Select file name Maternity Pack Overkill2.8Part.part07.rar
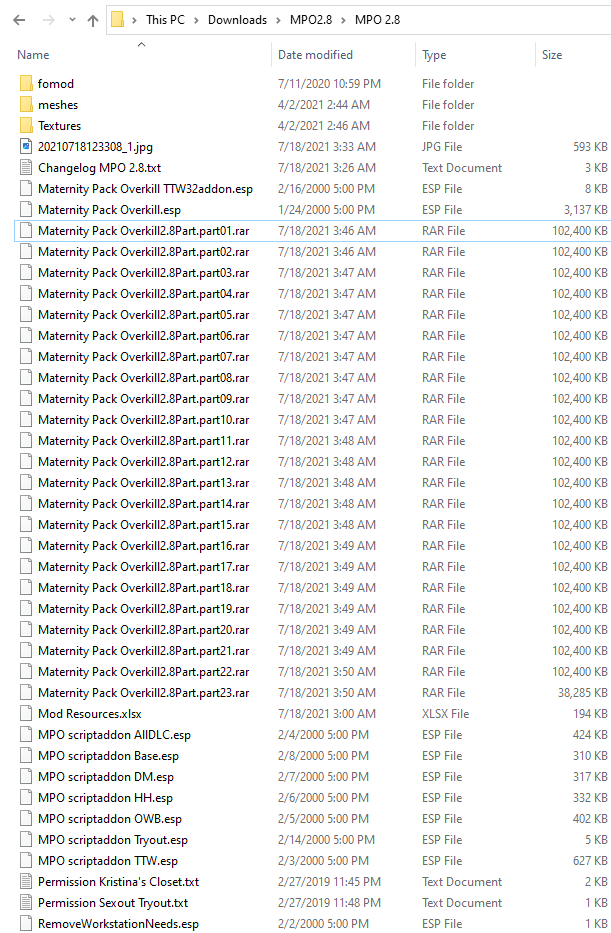 (143, 357)
